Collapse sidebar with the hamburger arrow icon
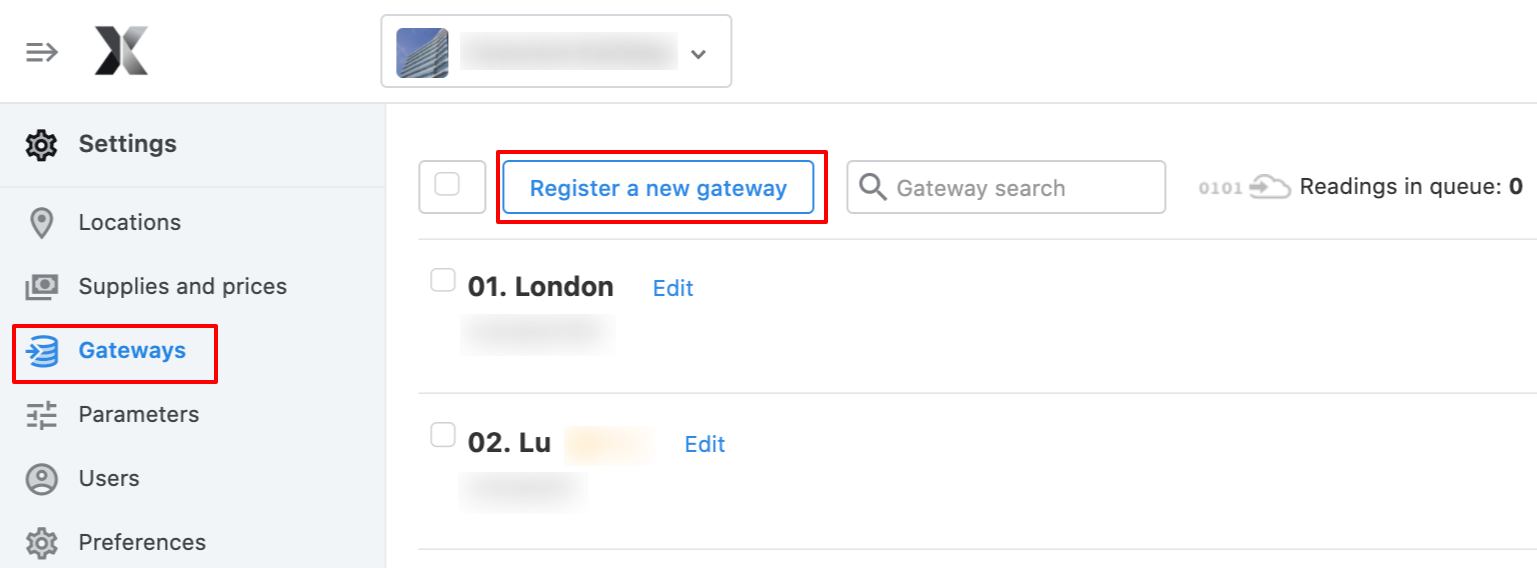The height and width of the screenshot is (568, 1537). [x=41, y=52]
